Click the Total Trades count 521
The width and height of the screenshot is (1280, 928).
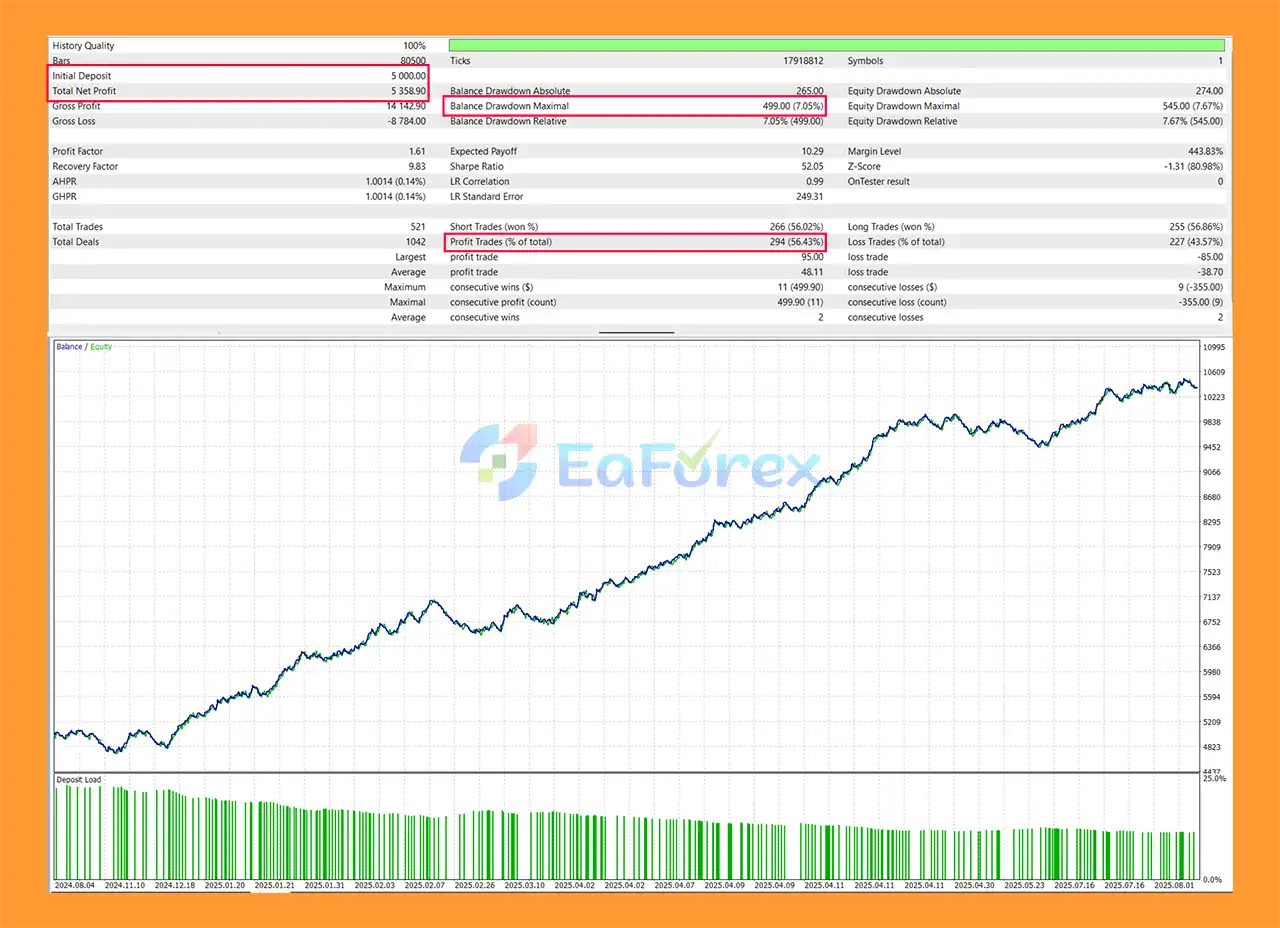click(x=420, y=226)
